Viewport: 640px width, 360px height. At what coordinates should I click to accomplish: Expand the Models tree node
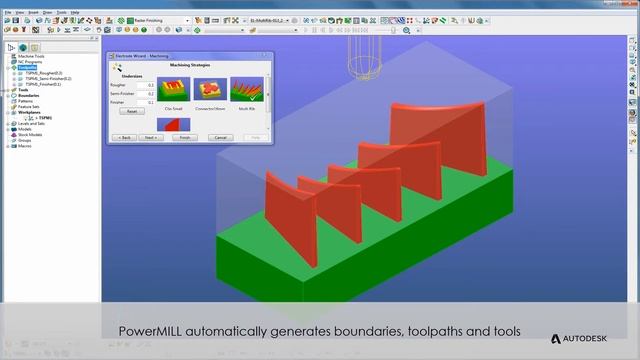click(x=8, y=129)
